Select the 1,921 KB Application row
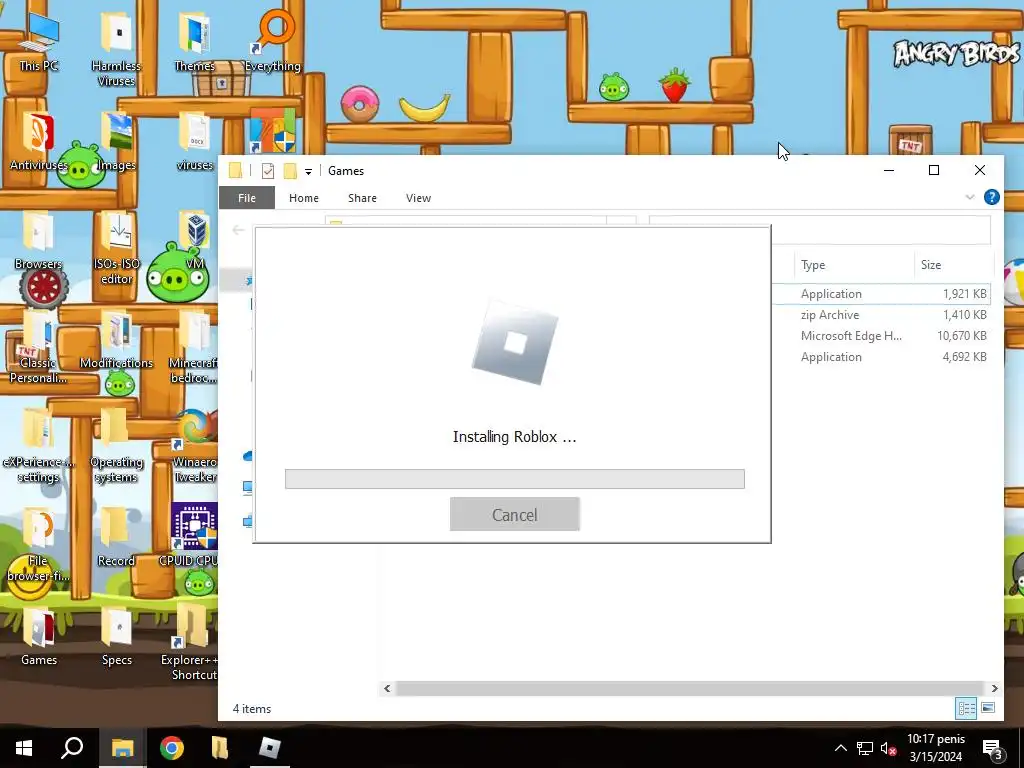Screen dimensions: 1024x768 (x=882, y=294)
